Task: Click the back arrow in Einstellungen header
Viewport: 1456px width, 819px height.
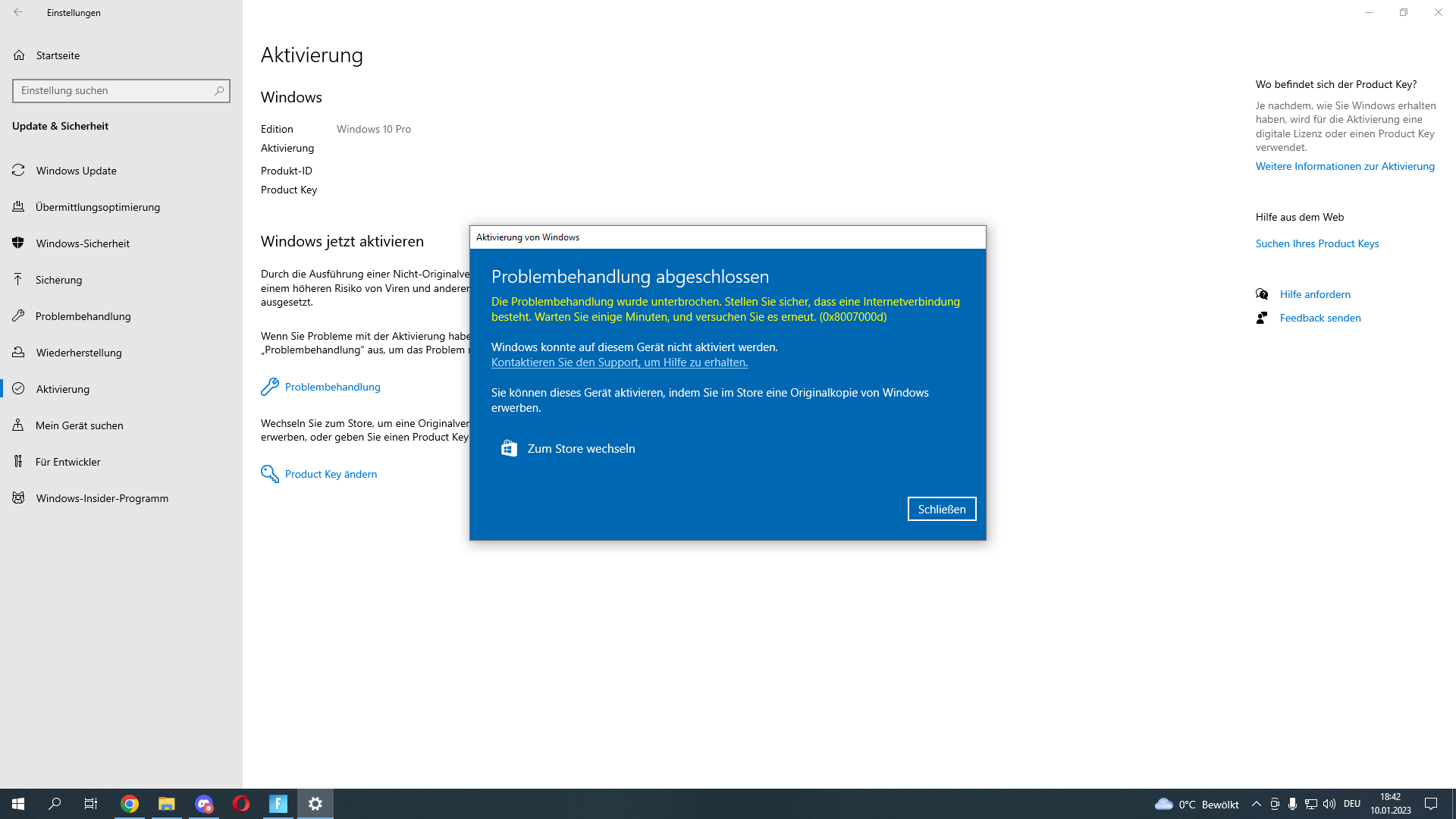Action: coord(18,12)
